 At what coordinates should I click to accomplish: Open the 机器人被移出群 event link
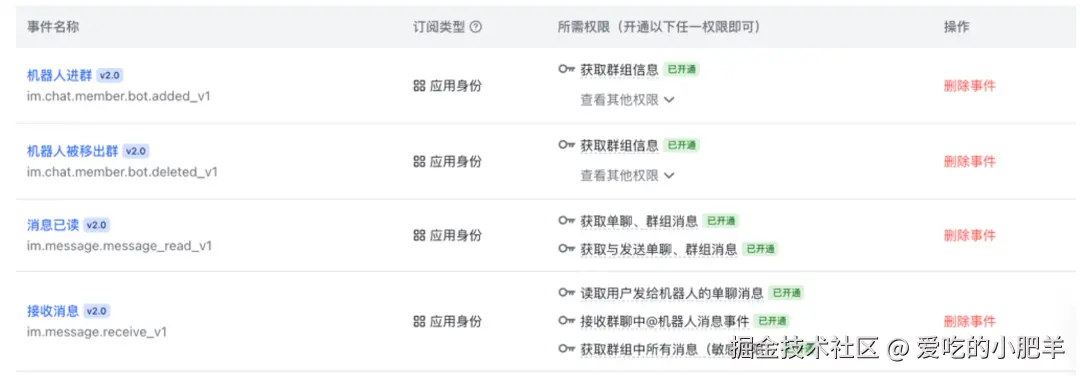click(x=72, y=151)
